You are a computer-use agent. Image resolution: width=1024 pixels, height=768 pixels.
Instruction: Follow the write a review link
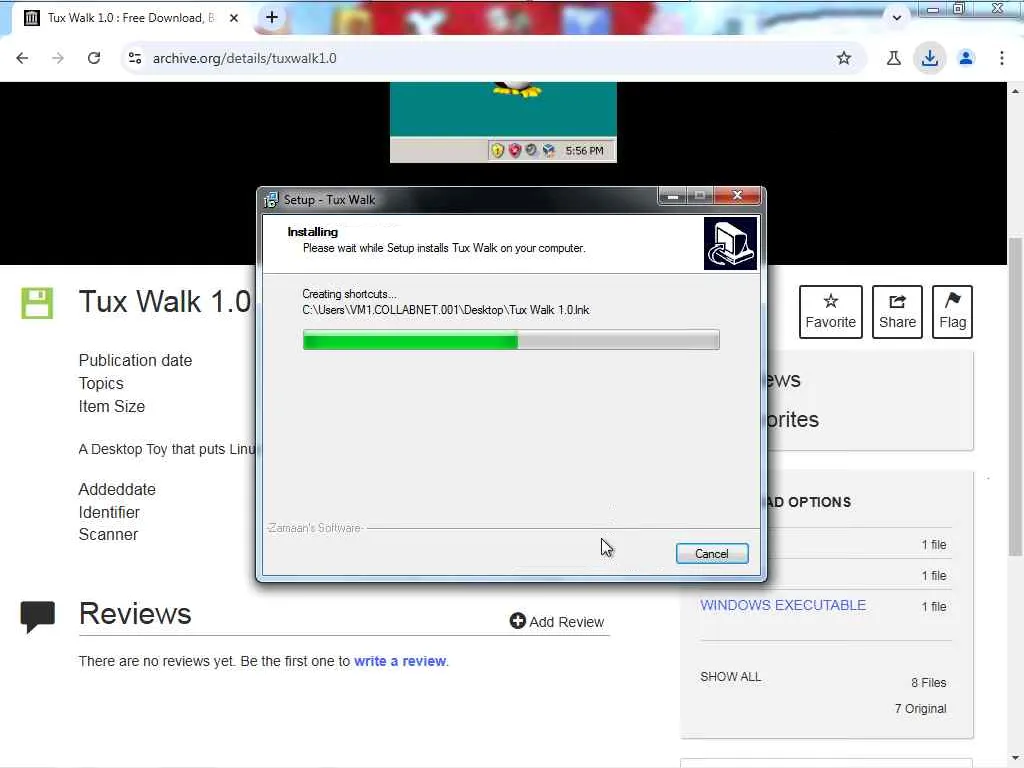(400, 662)
